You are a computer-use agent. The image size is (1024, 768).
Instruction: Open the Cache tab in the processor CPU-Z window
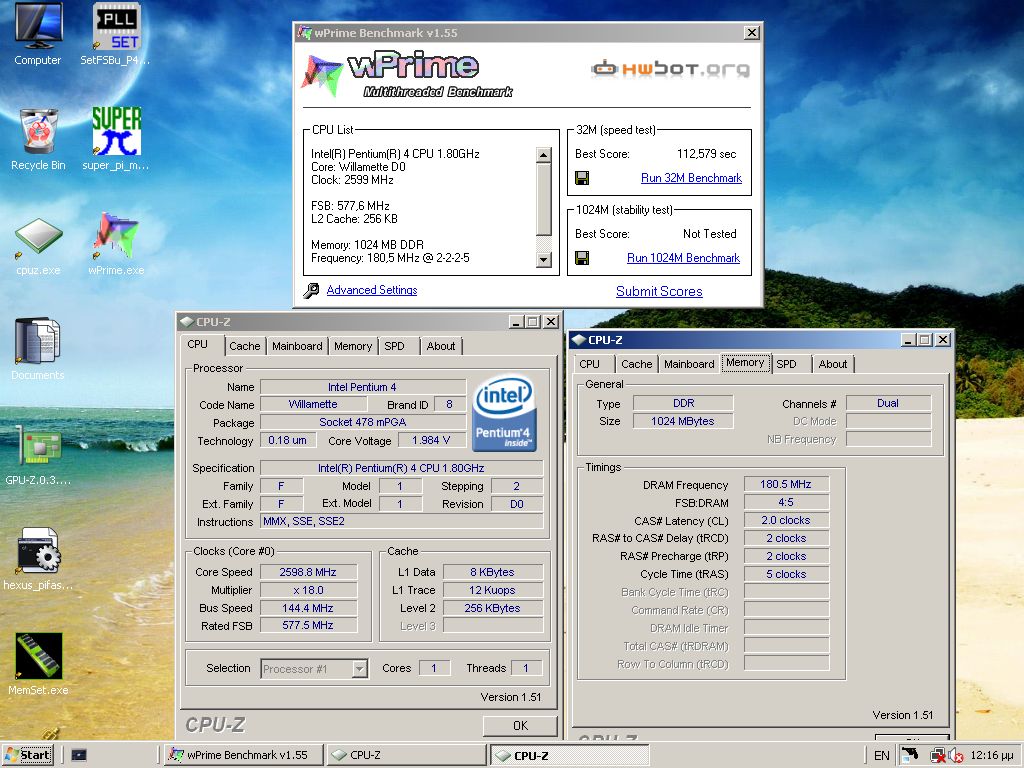[x=245, y=346]
